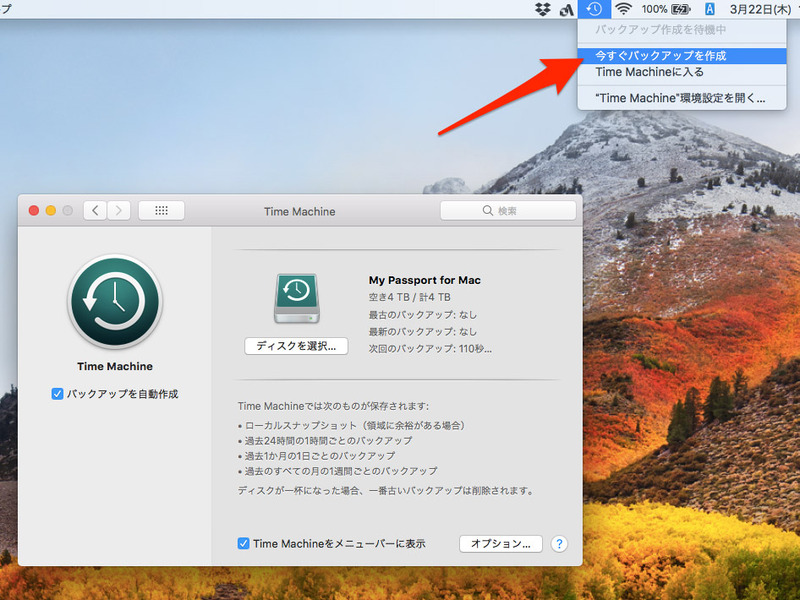
Task: Click the 検索 search field
Action: coord(508,210)
